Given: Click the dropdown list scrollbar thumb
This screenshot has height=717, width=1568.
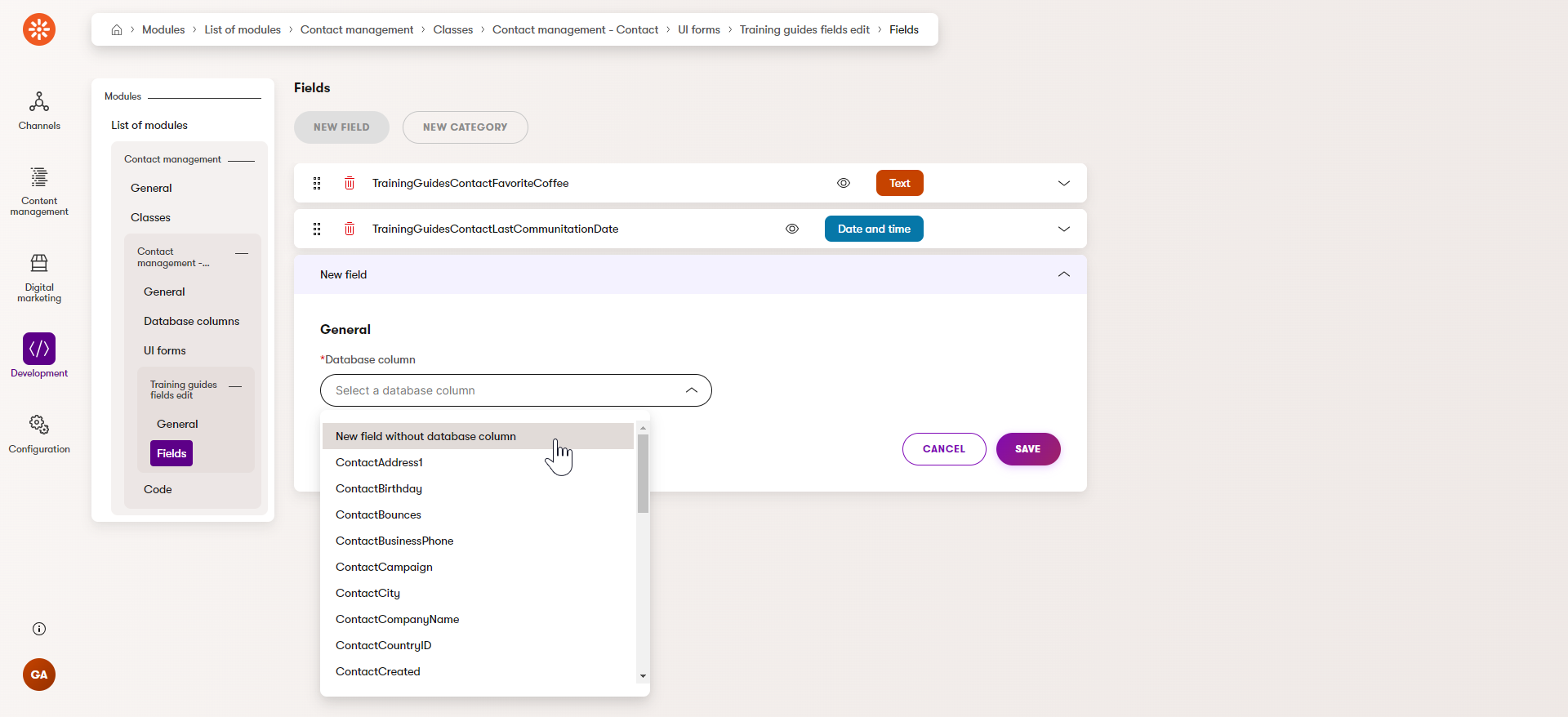Looking at the screenshot, I should [x=643, y=474].
